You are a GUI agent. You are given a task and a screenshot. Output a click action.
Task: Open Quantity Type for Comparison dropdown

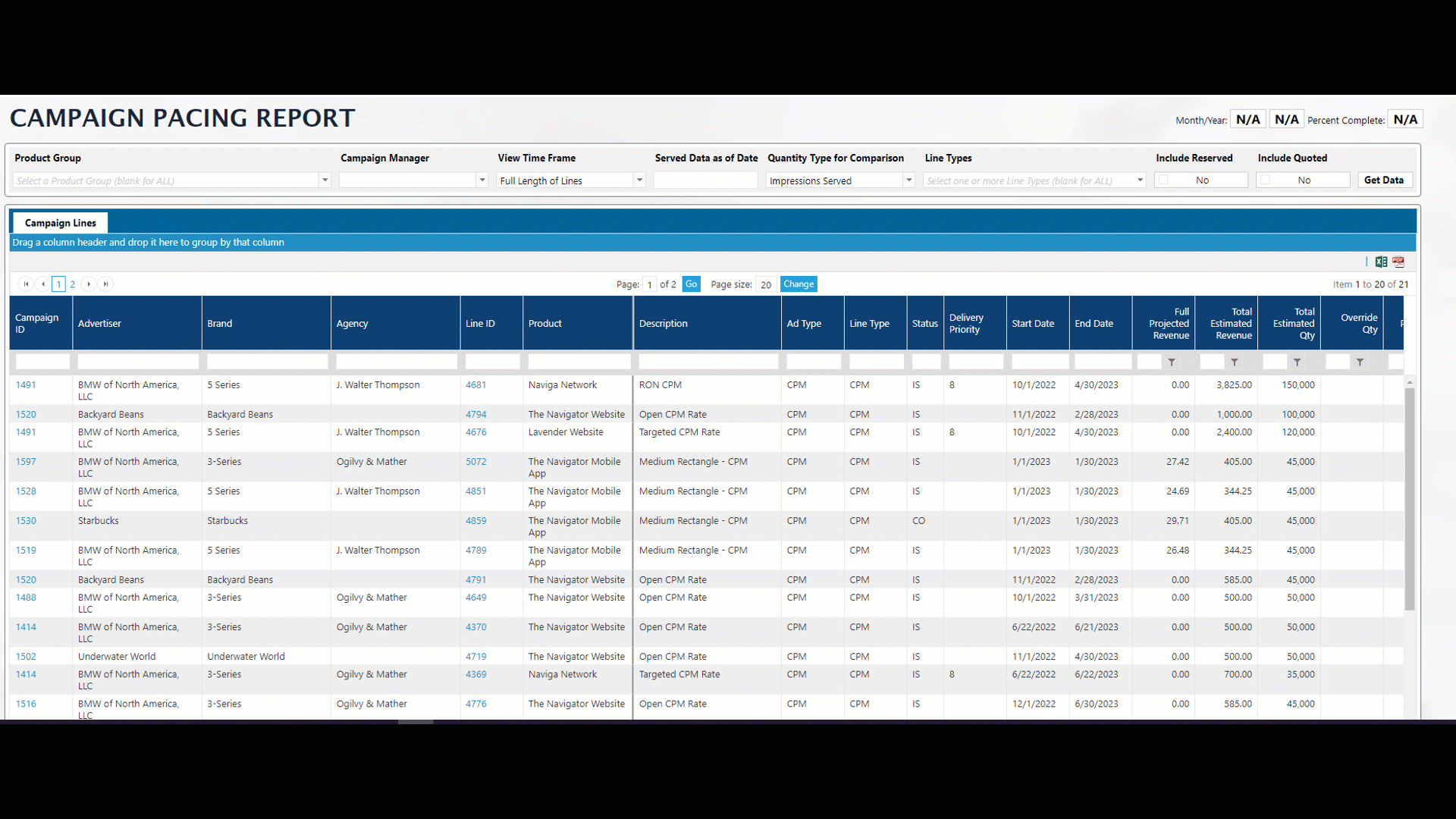[x=908, y=180]
